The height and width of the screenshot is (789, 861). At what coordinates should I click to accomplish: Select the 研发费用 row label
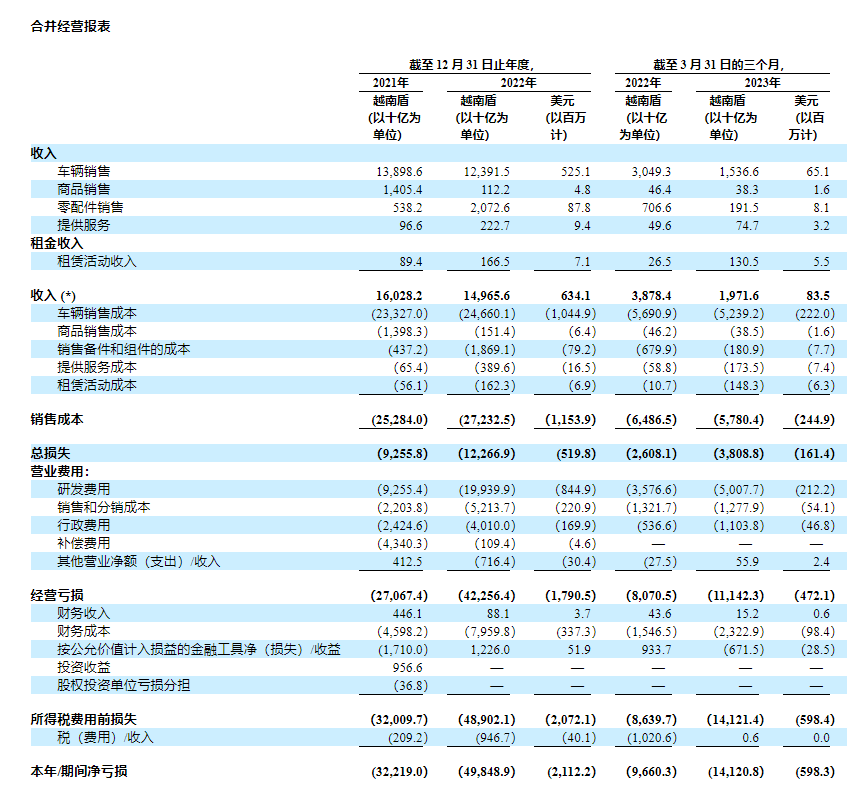84,489
